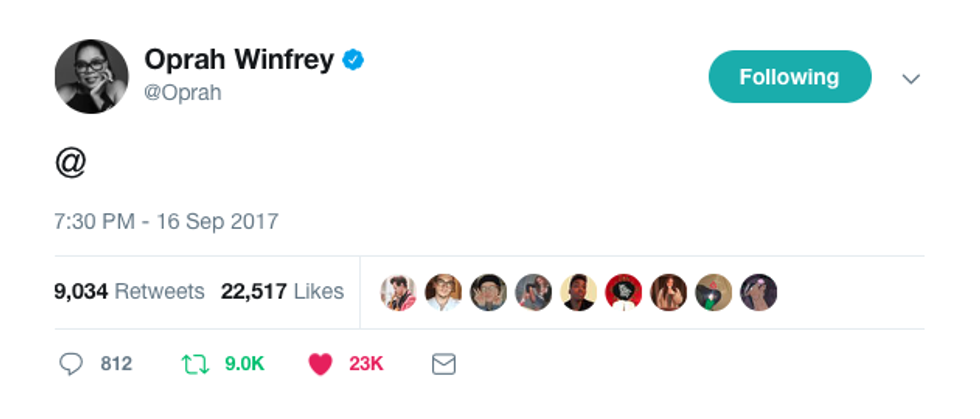Open Oprah Winfrey's profile picture
Image resolution: width=980 pixels, height=419 pixels.
[x=91, y=77]
